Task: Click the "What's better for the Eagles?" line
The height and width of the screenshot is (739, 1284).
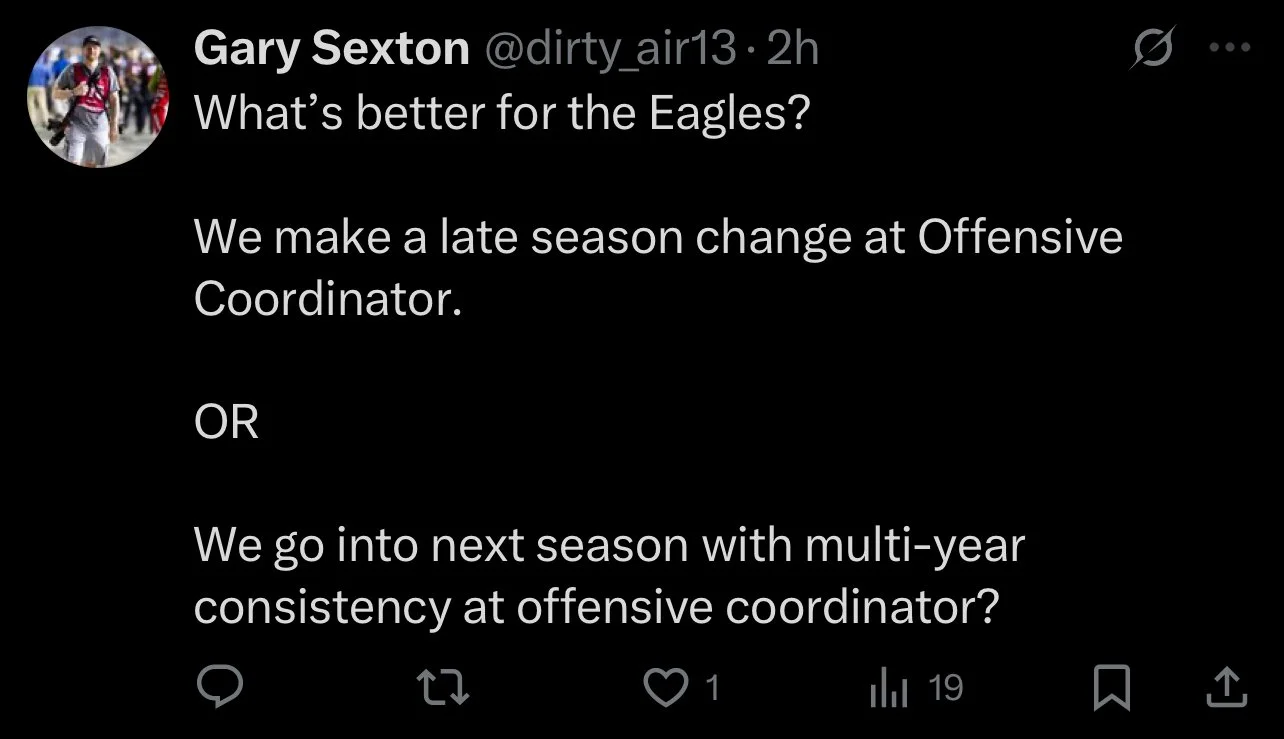Action: (500, 114)
